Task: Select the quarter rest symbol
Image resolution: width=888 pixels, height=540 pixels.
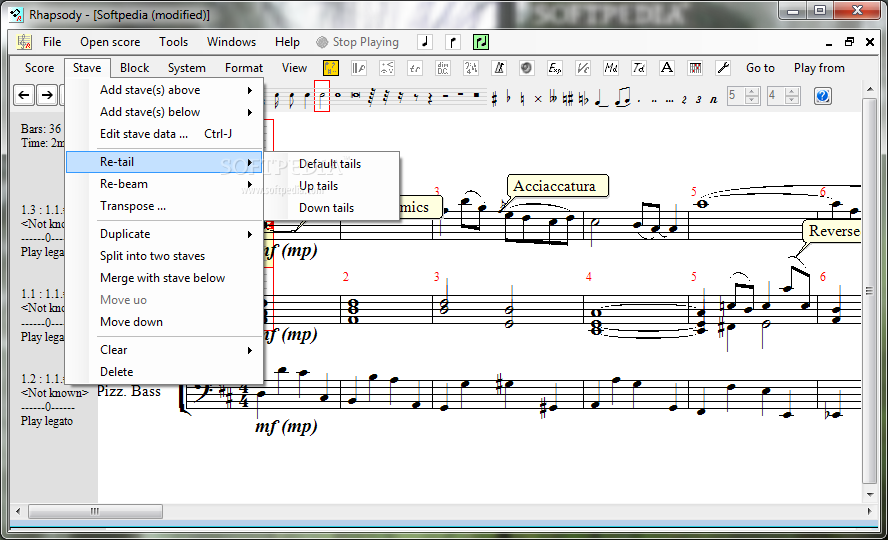Action: click(x=430, y=97)
